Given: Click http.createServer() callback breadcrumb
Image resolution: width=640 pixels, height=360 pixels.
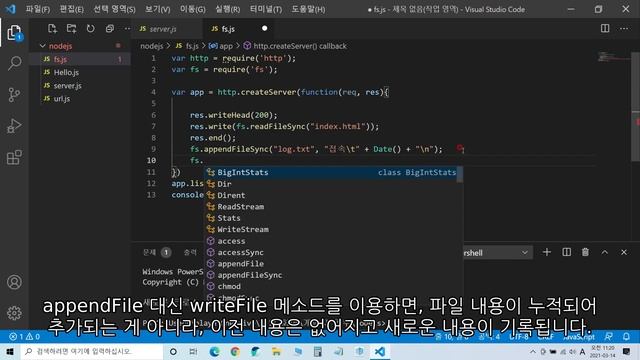Looking at the screenshot, I should point(295,46).
